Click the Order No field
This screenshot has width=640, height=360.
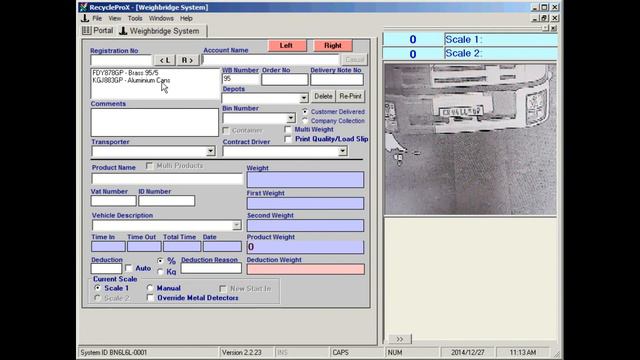(284, 80)
